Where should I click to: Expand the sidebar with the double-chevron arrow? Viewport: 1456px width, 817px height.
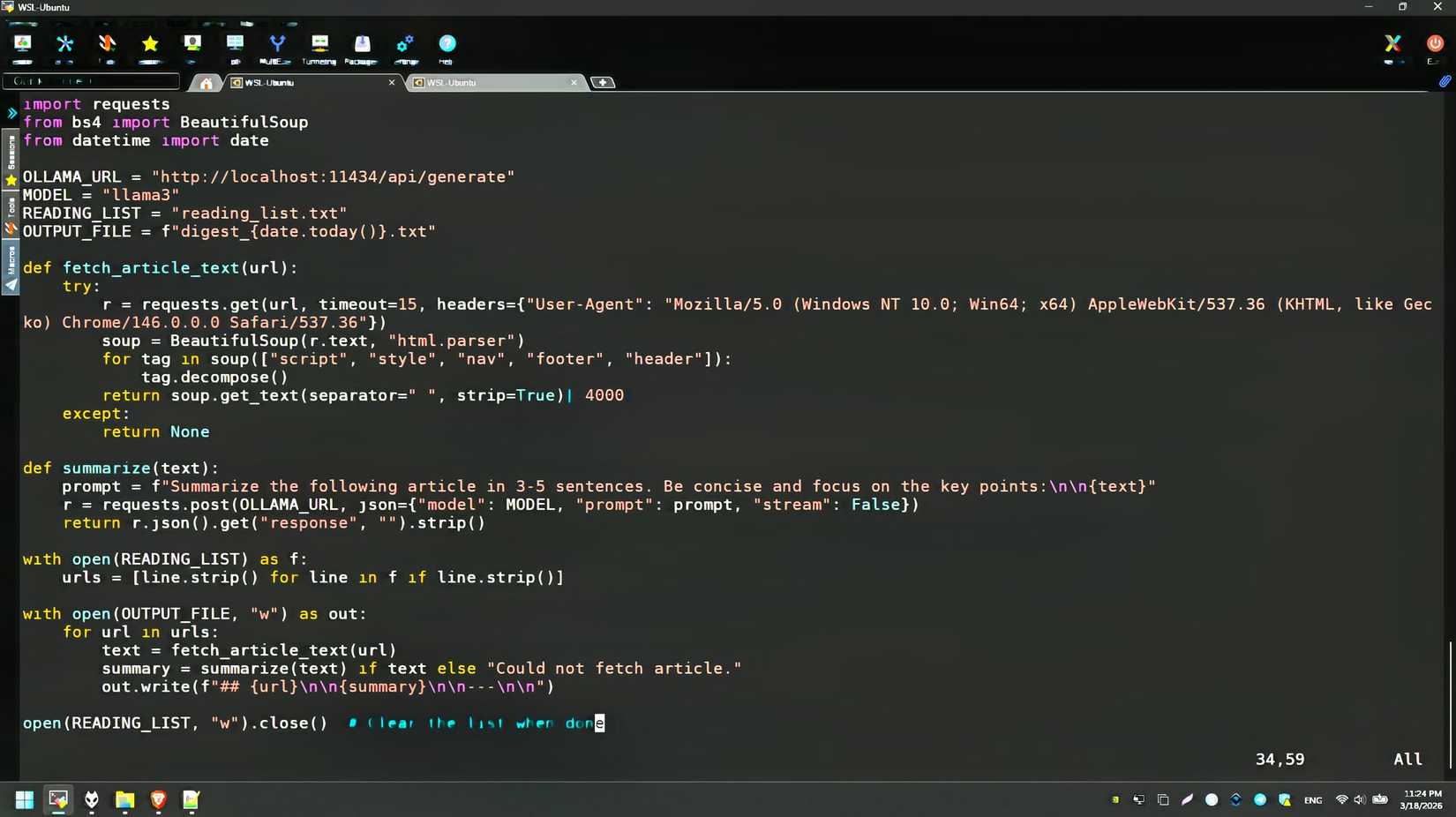click(11, 113)
